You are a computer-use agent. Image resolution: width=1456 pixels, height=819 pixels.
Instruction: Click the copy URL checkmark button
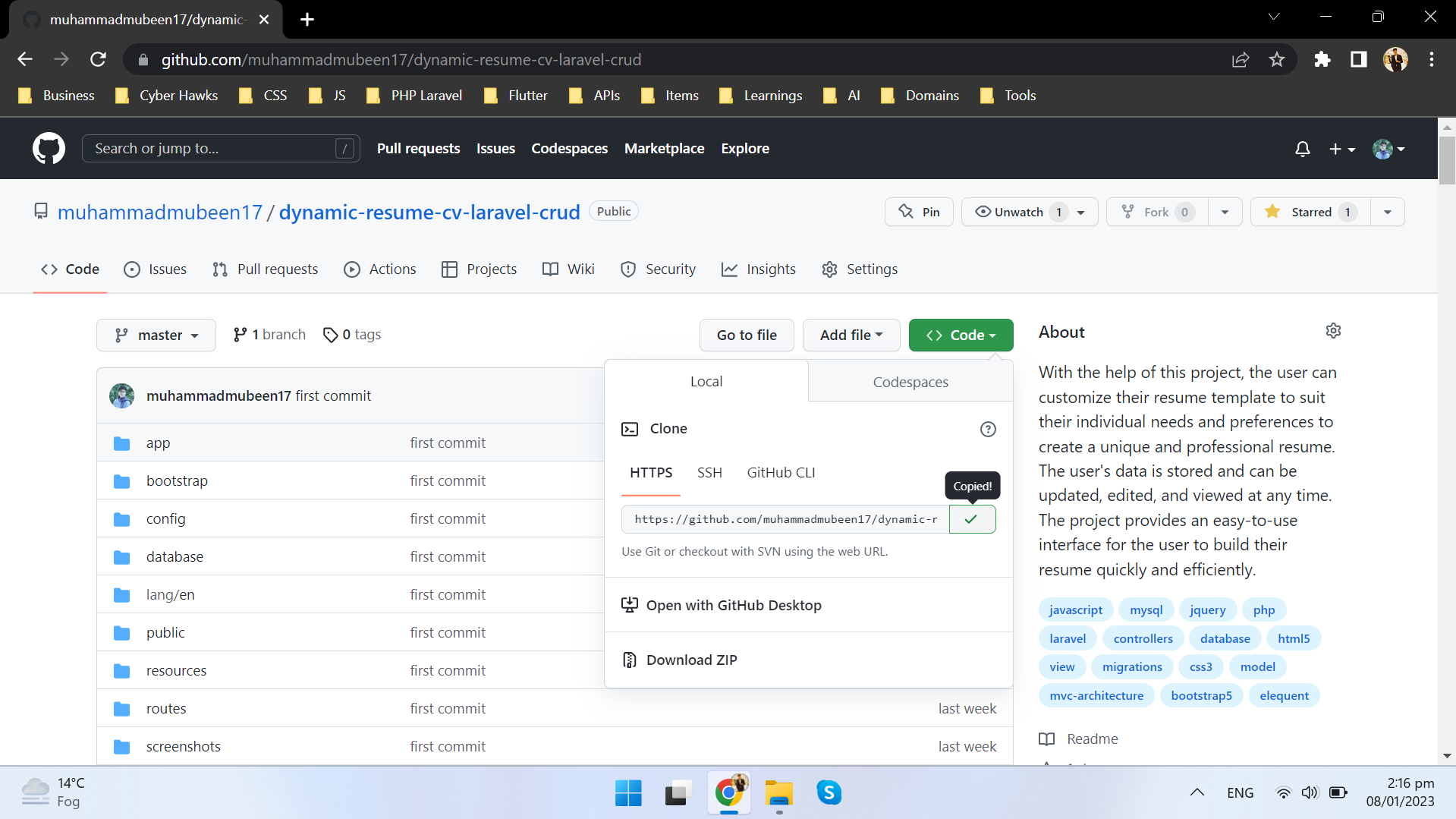972,519
